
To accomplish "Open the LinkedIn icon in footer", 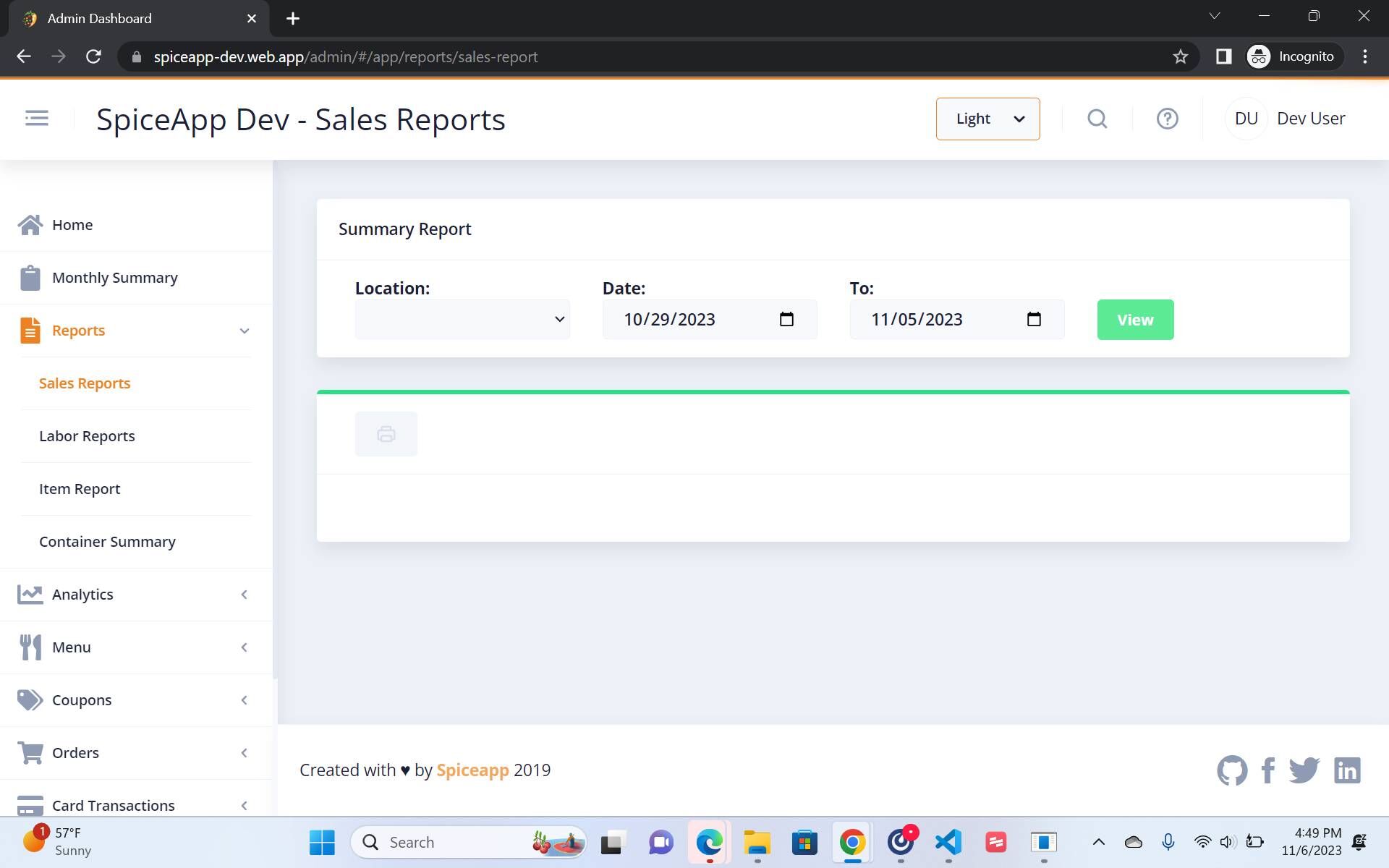I will (x=1347, y=770).
